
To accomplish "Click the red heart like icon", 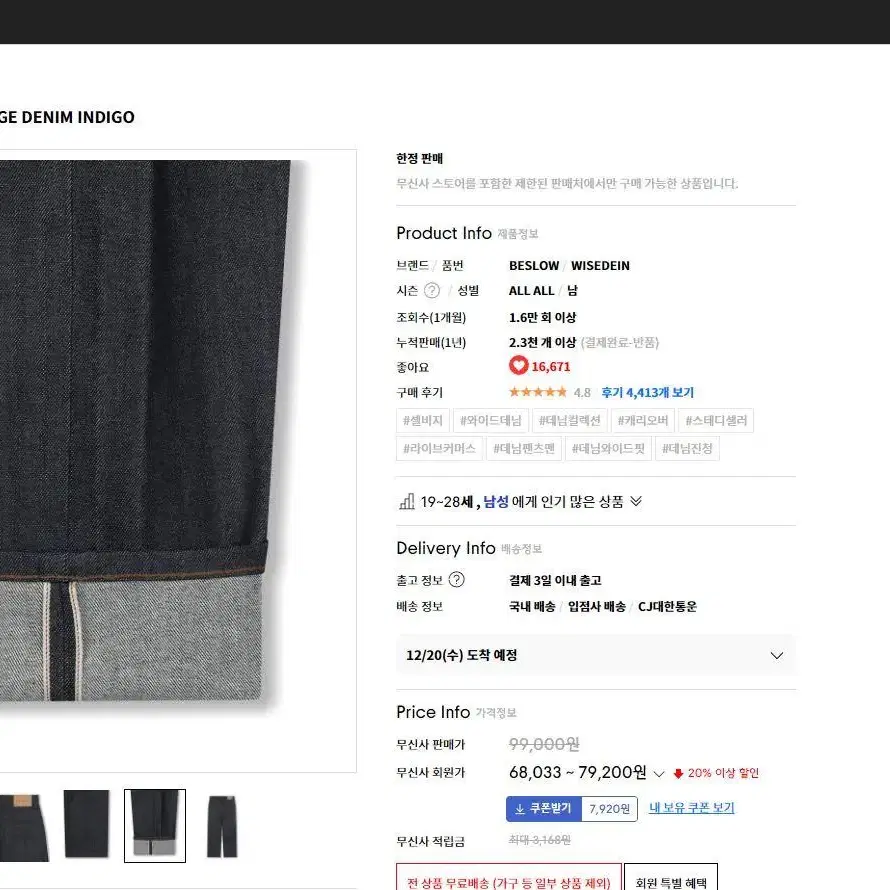I will point(518,366).
